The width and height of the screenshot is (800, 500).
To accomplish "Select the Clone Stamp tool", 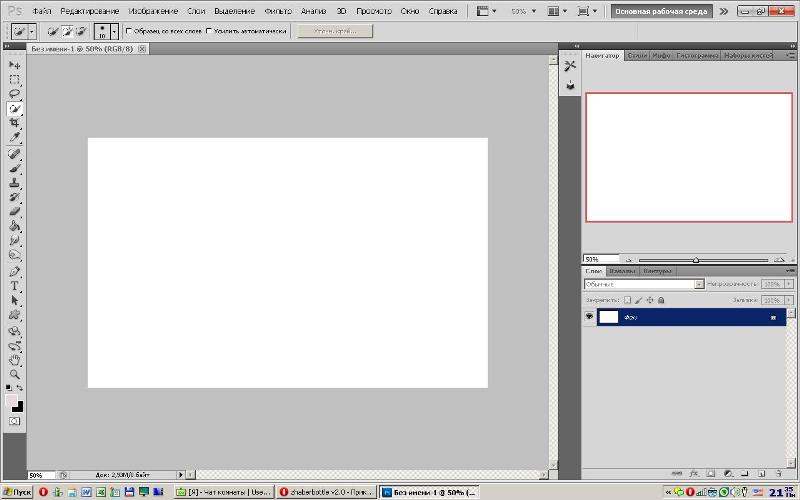I will click(14, 183).
